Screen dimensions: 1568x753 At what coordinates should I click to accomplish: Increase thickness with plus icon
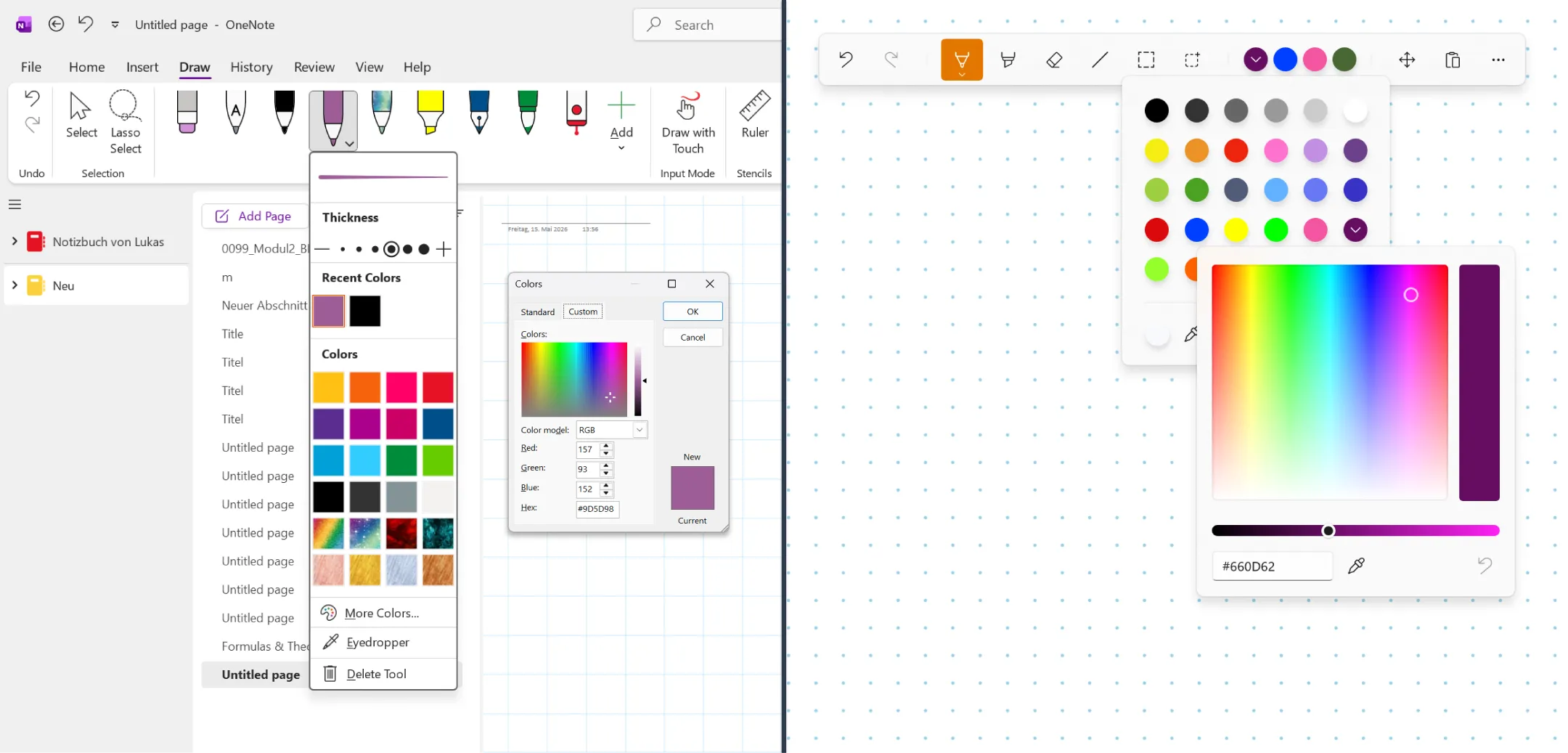pyautogui.click(x=444, y=249)
